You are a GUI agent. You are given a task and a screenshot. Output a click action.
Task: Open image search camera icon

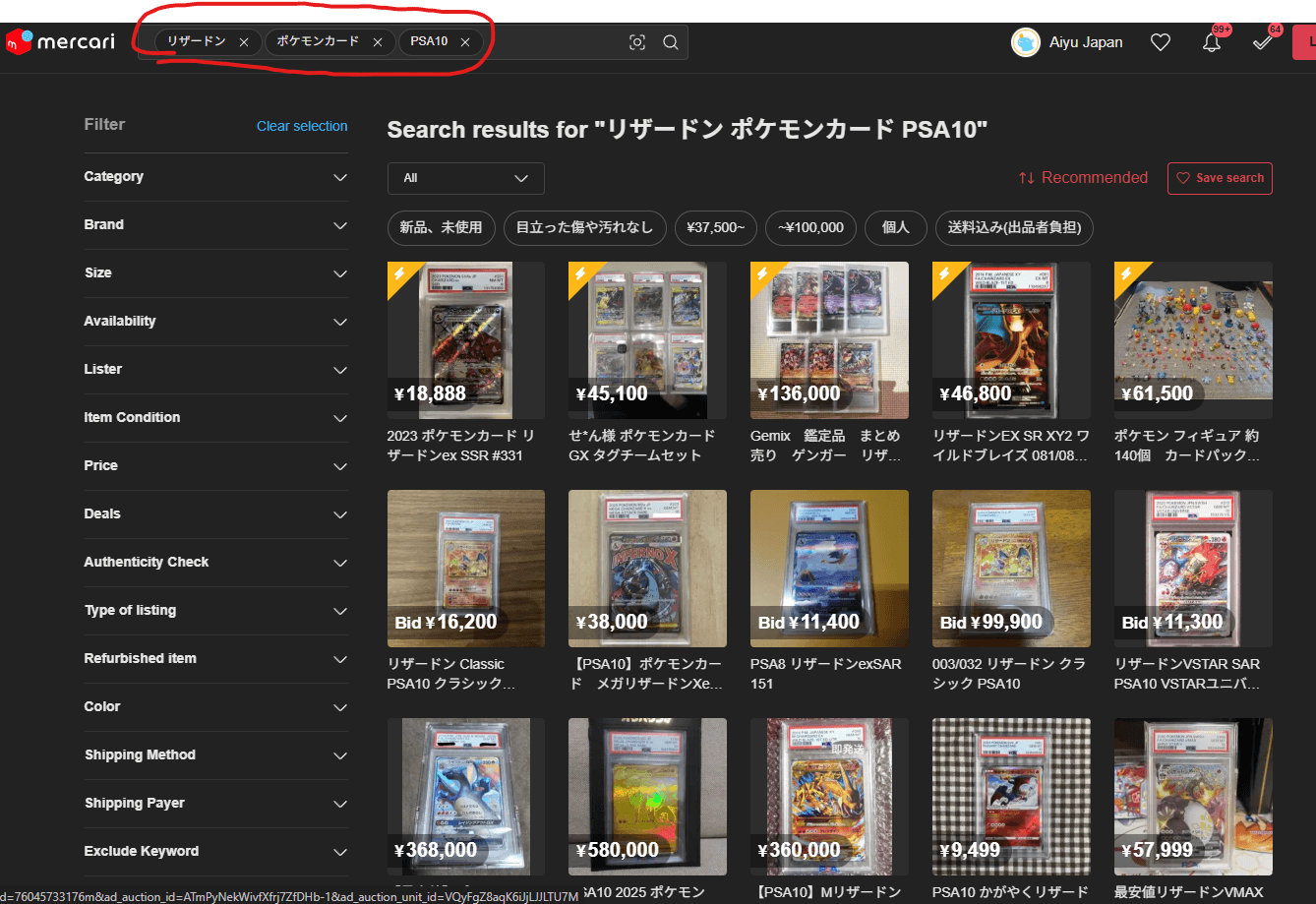point(637,42)
